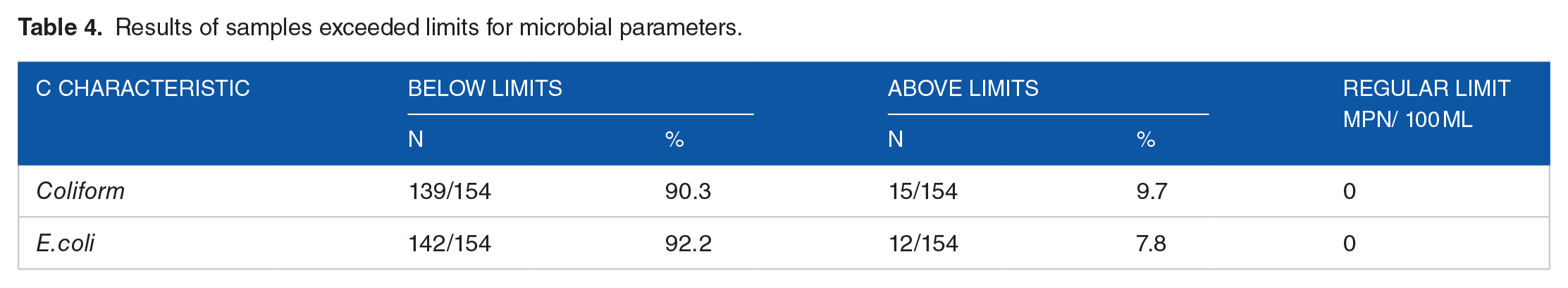Image resolution: width=1568 pixels, height=288 pixels.
Task: Select the REGULAR LIMIT MPN/100ML header
Action: pos(1426,104)
